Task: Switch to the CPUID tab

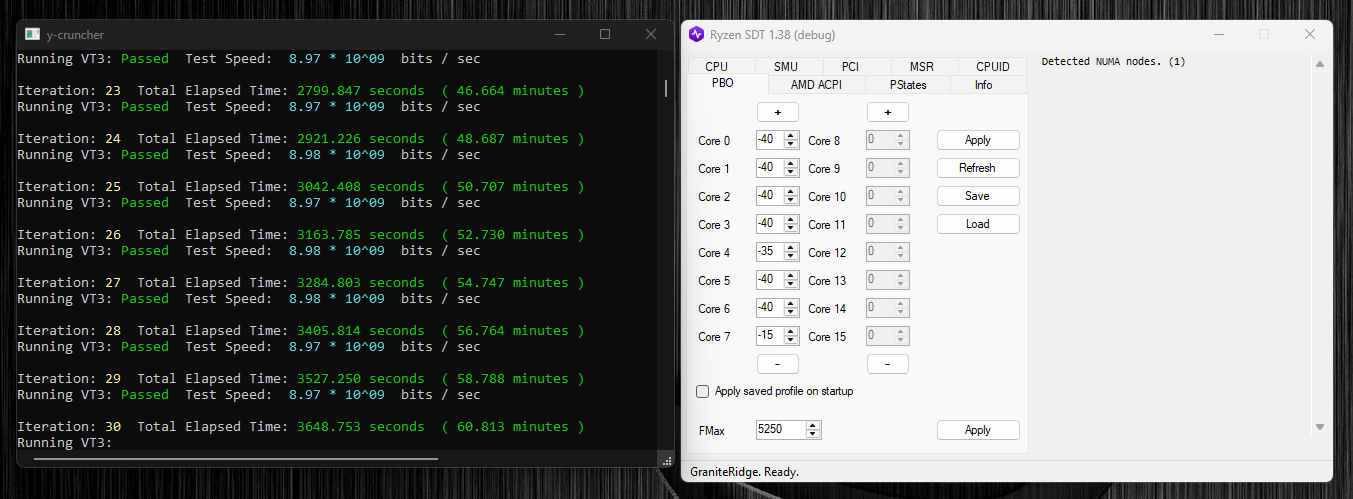Action: [992, 67]
